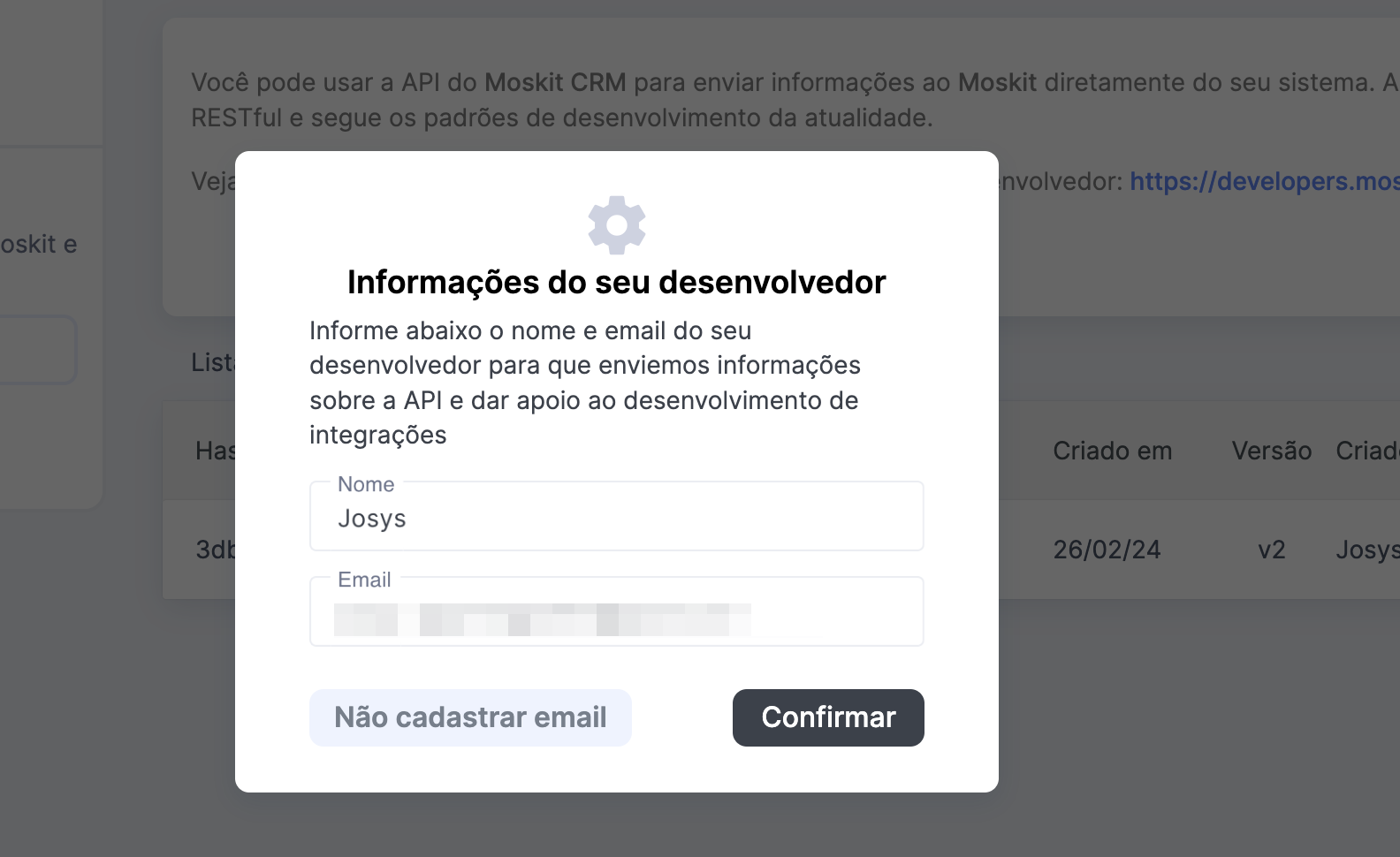Click the "Nome" field label
The image size is (1400, 857).
tap(366, 484)
